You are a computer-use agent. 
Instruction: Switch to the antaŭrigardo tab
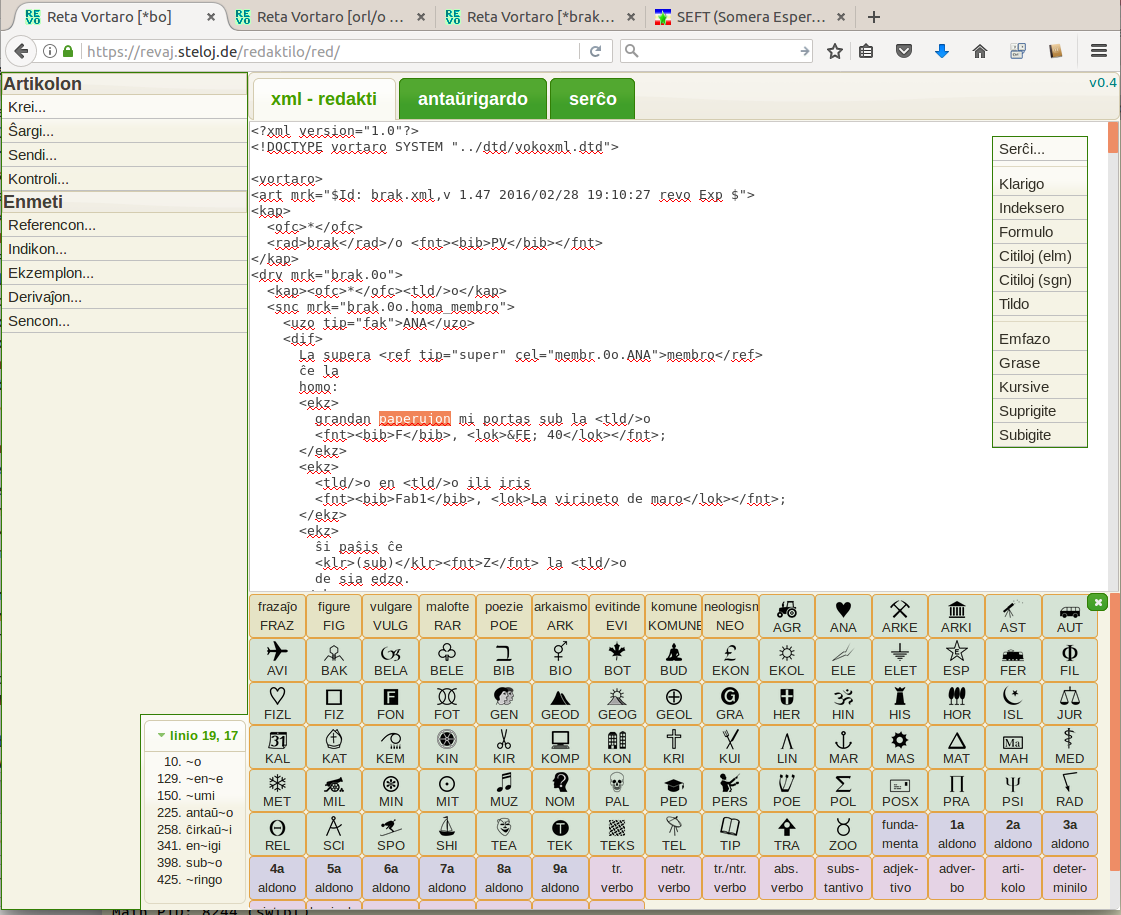coord(472,99)
